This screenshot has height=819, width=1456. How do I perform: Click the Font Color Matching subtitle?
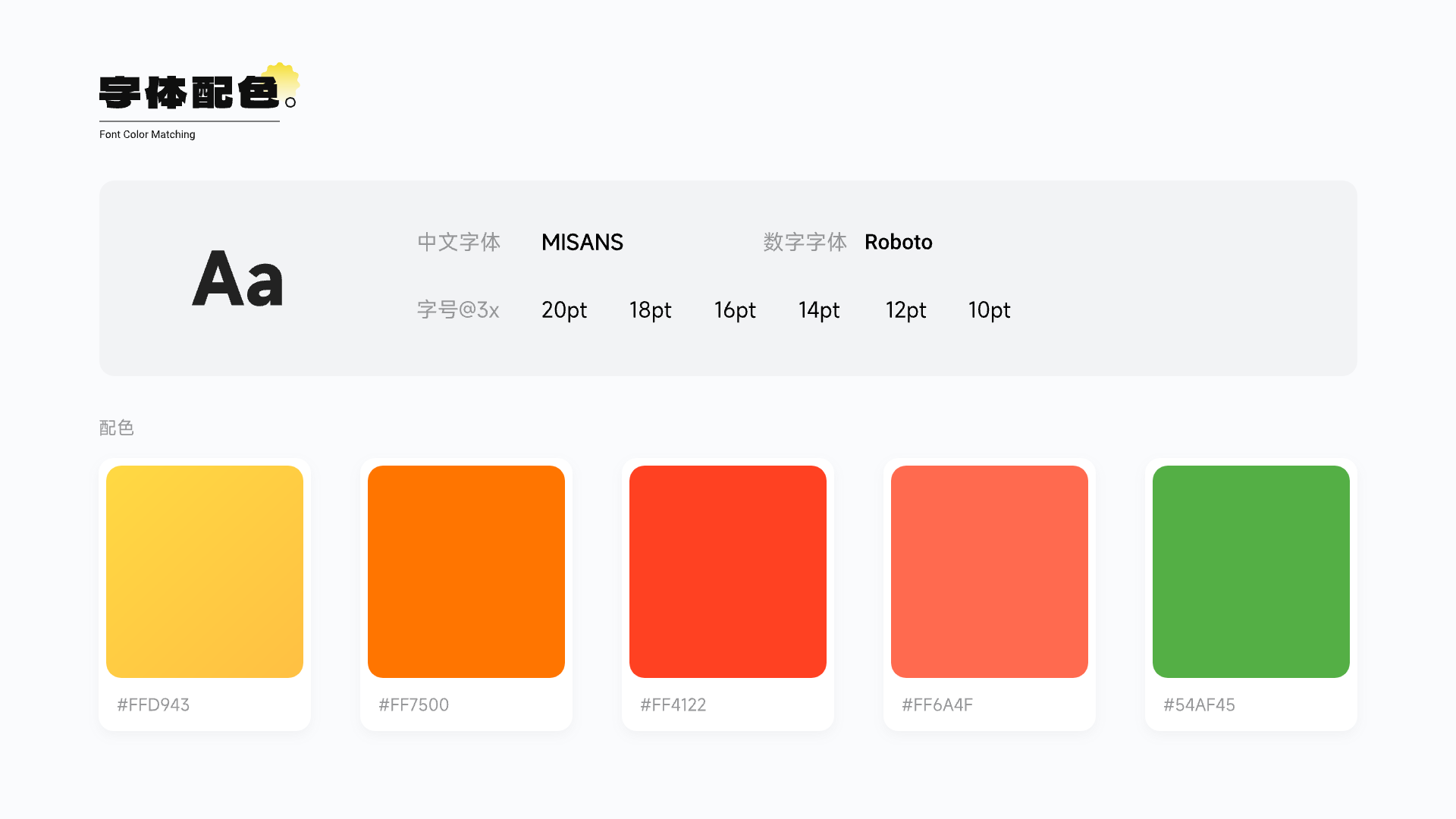click(147, 134)
